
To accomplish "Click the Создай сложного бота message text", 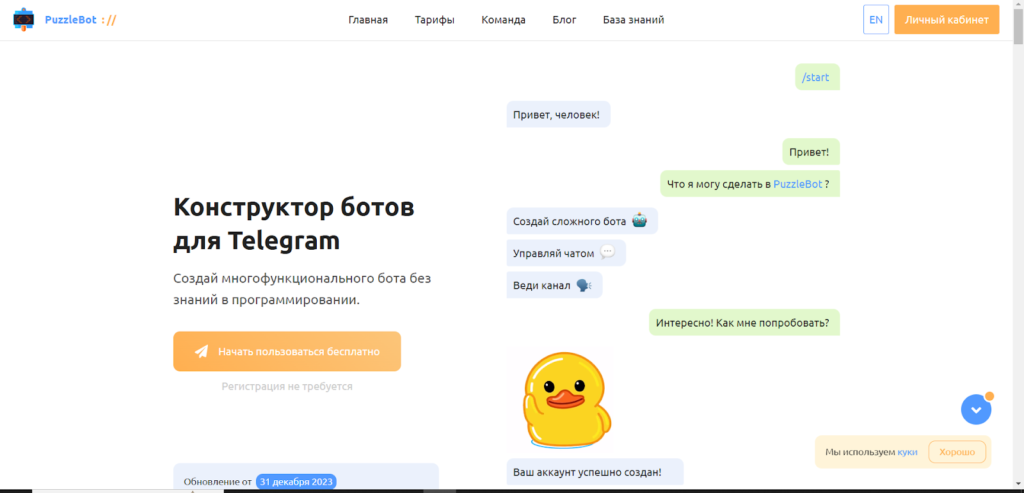I will click(569, 221).
